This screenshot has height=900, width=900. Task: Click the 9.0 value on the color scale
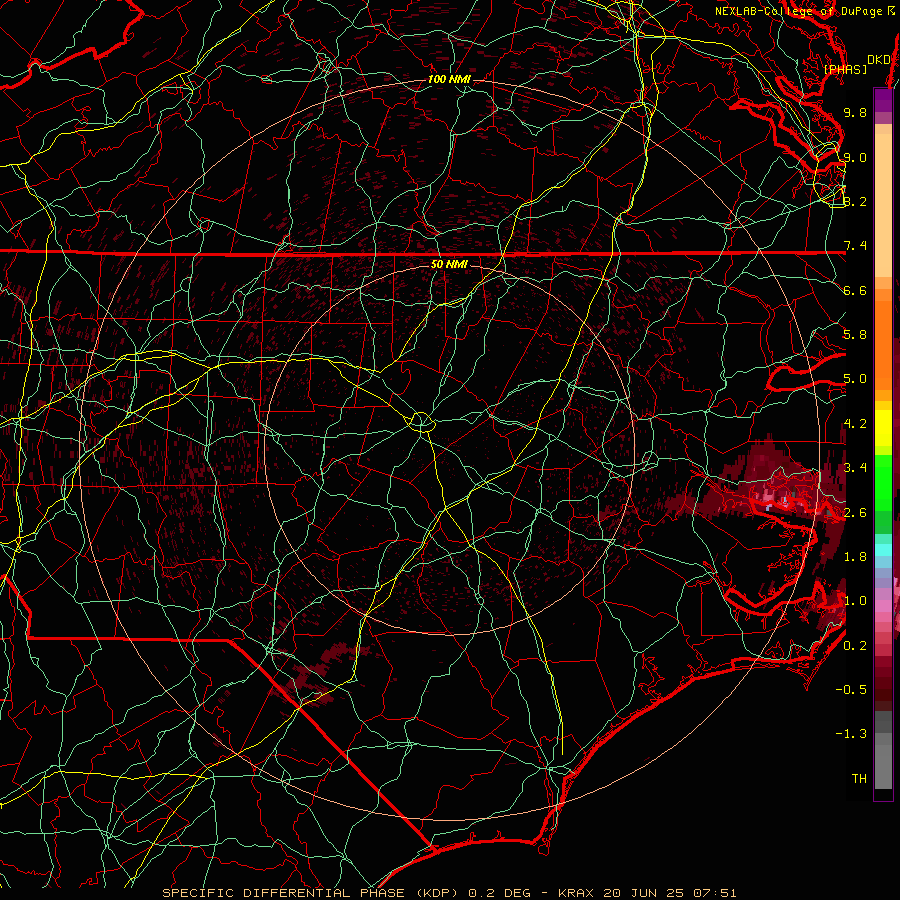pyautogui.click(x=855, y=157)
